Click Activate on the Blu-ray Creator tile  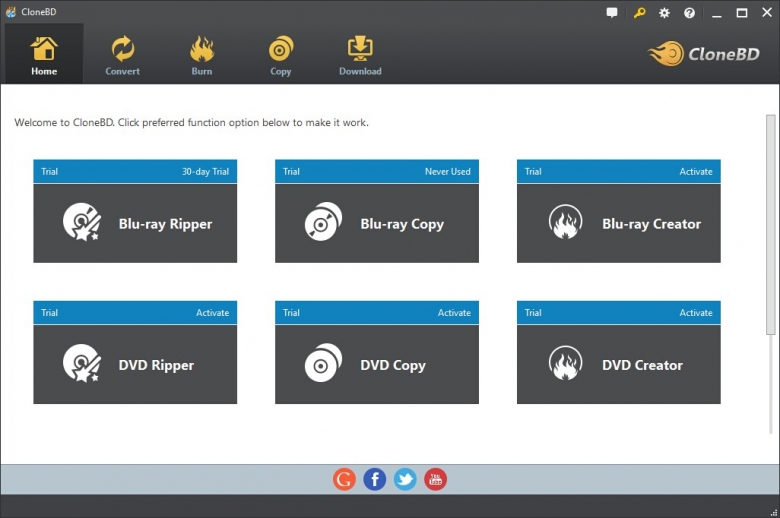tap(696, 172)
